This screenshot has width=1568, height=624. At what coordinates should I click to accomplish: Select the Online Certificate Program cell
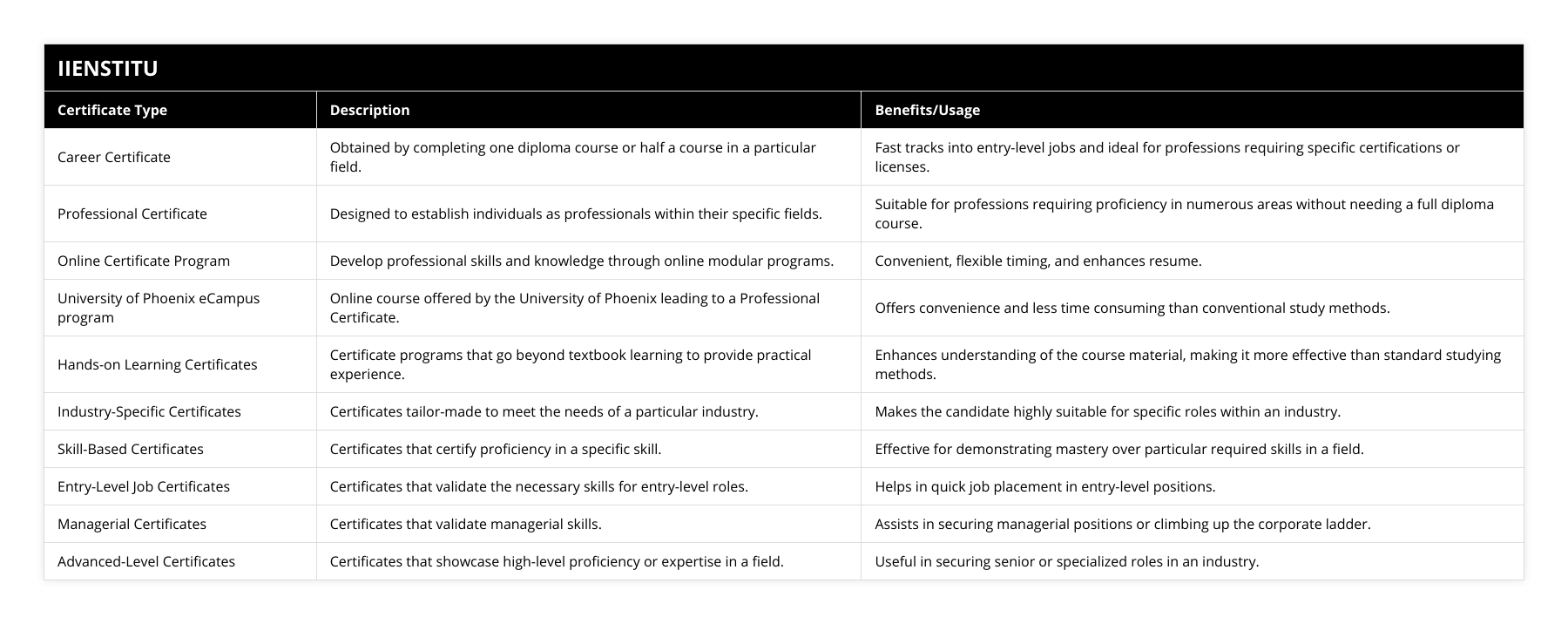(x=144, y=261)
